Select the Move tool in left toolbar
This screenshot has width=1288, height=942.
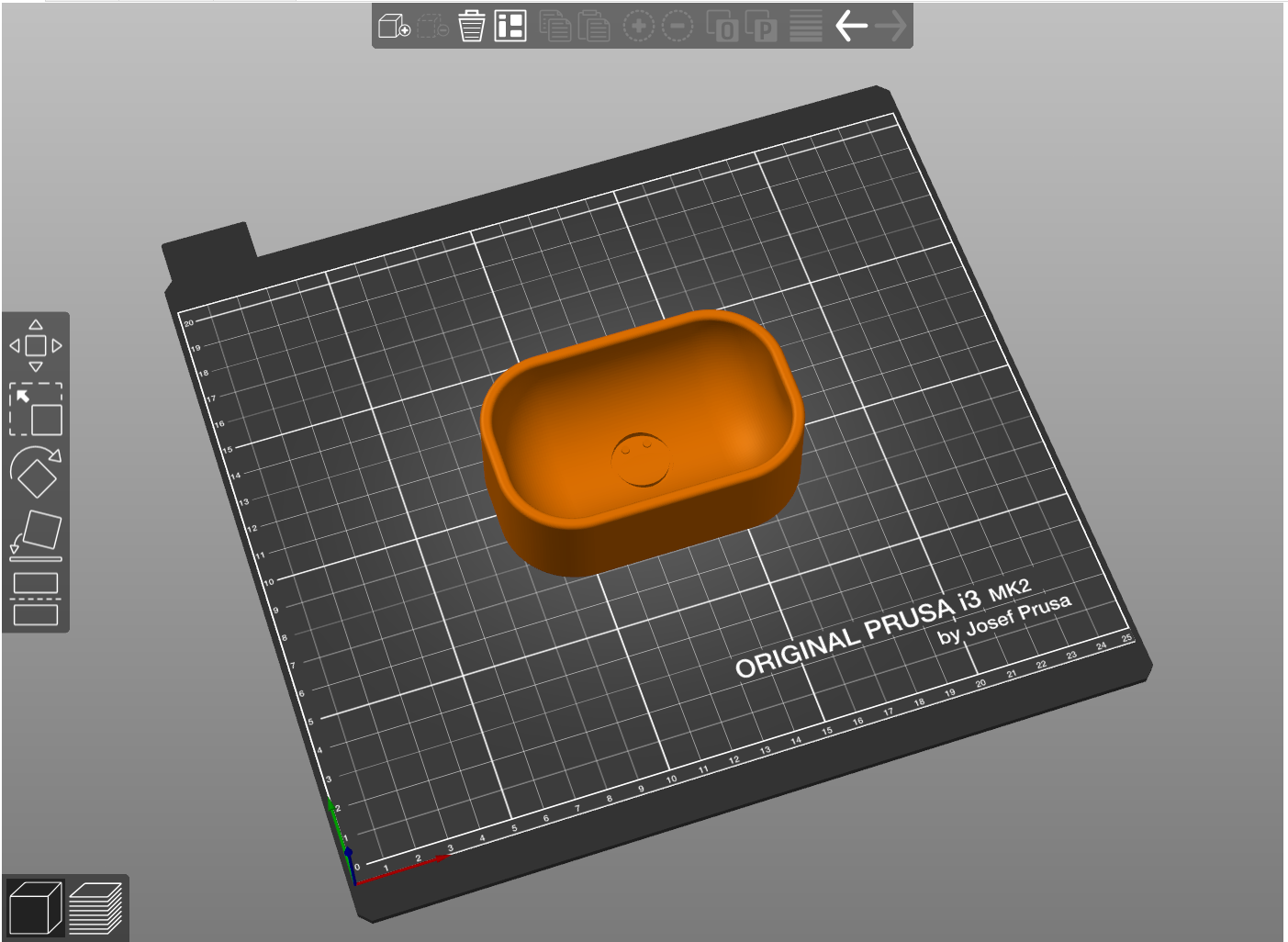tap(36, 346)
